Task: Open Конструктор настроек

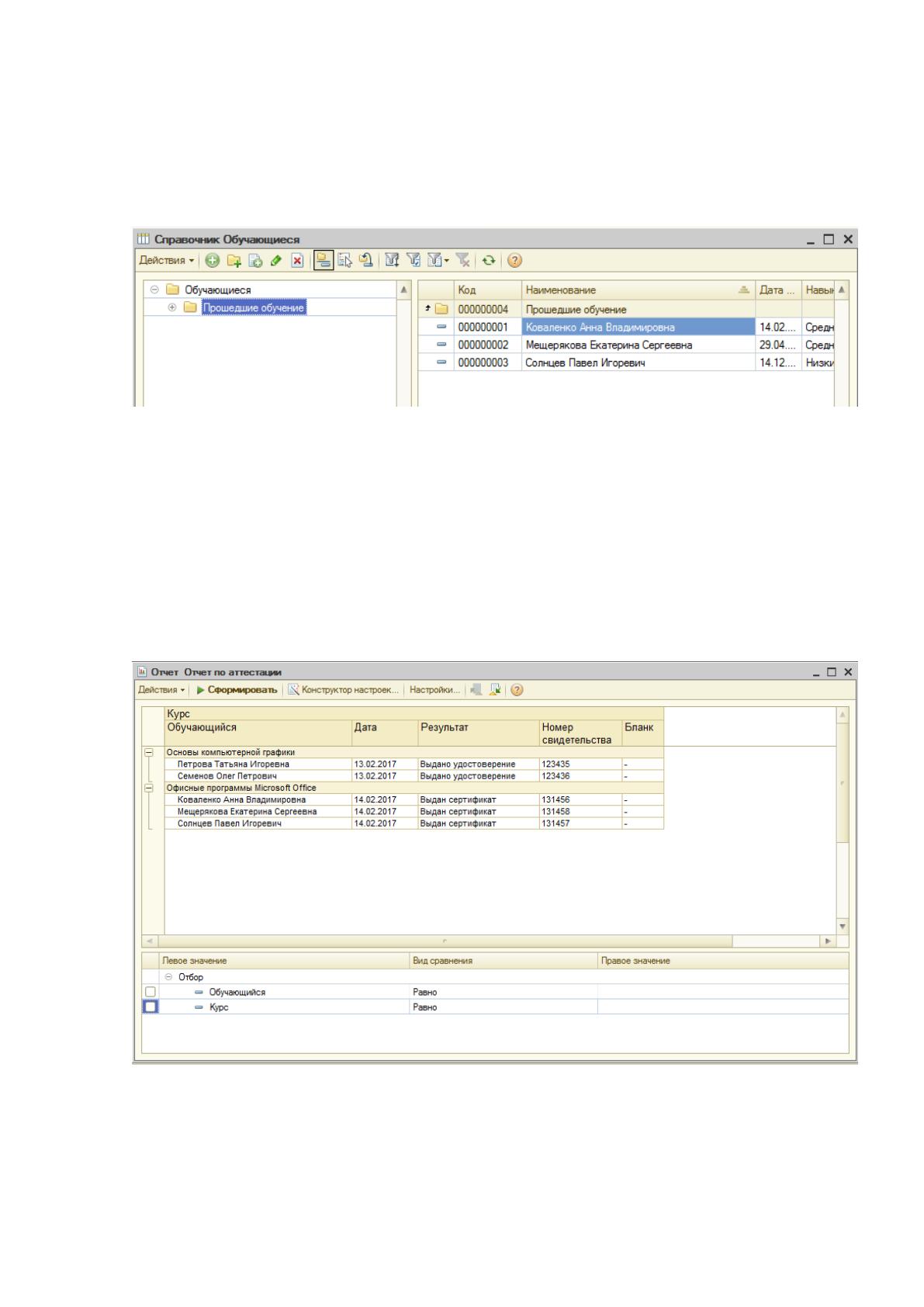Action: (344, 690)
